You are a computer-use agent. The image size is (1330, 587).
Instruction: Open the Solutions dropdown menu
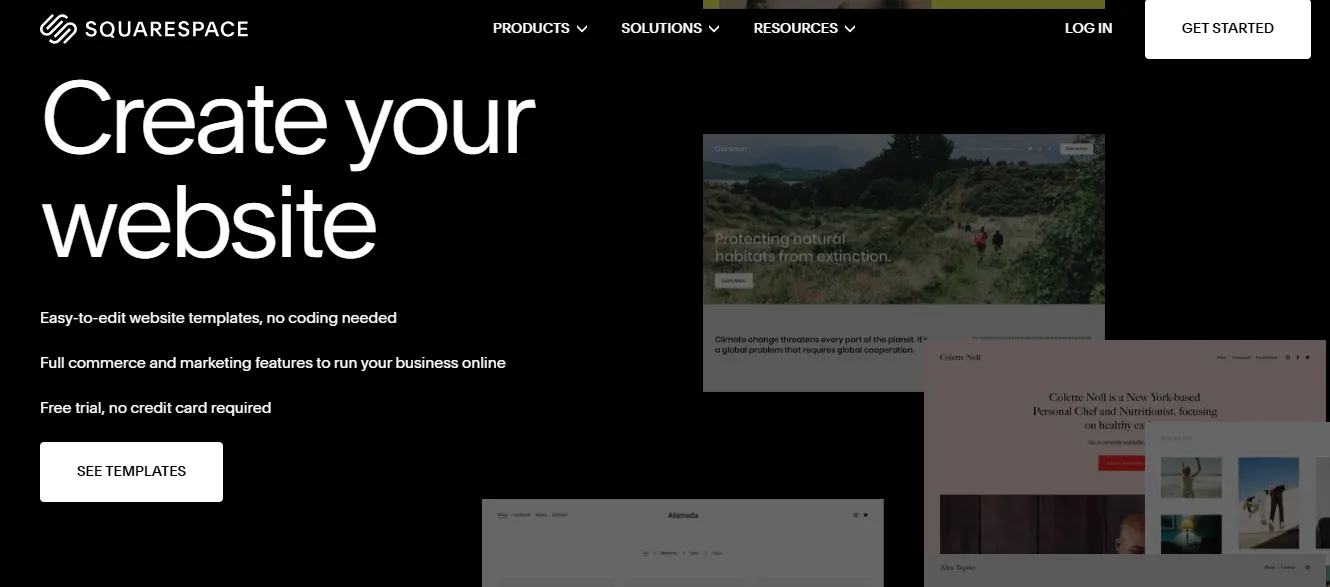click(670, 28)
